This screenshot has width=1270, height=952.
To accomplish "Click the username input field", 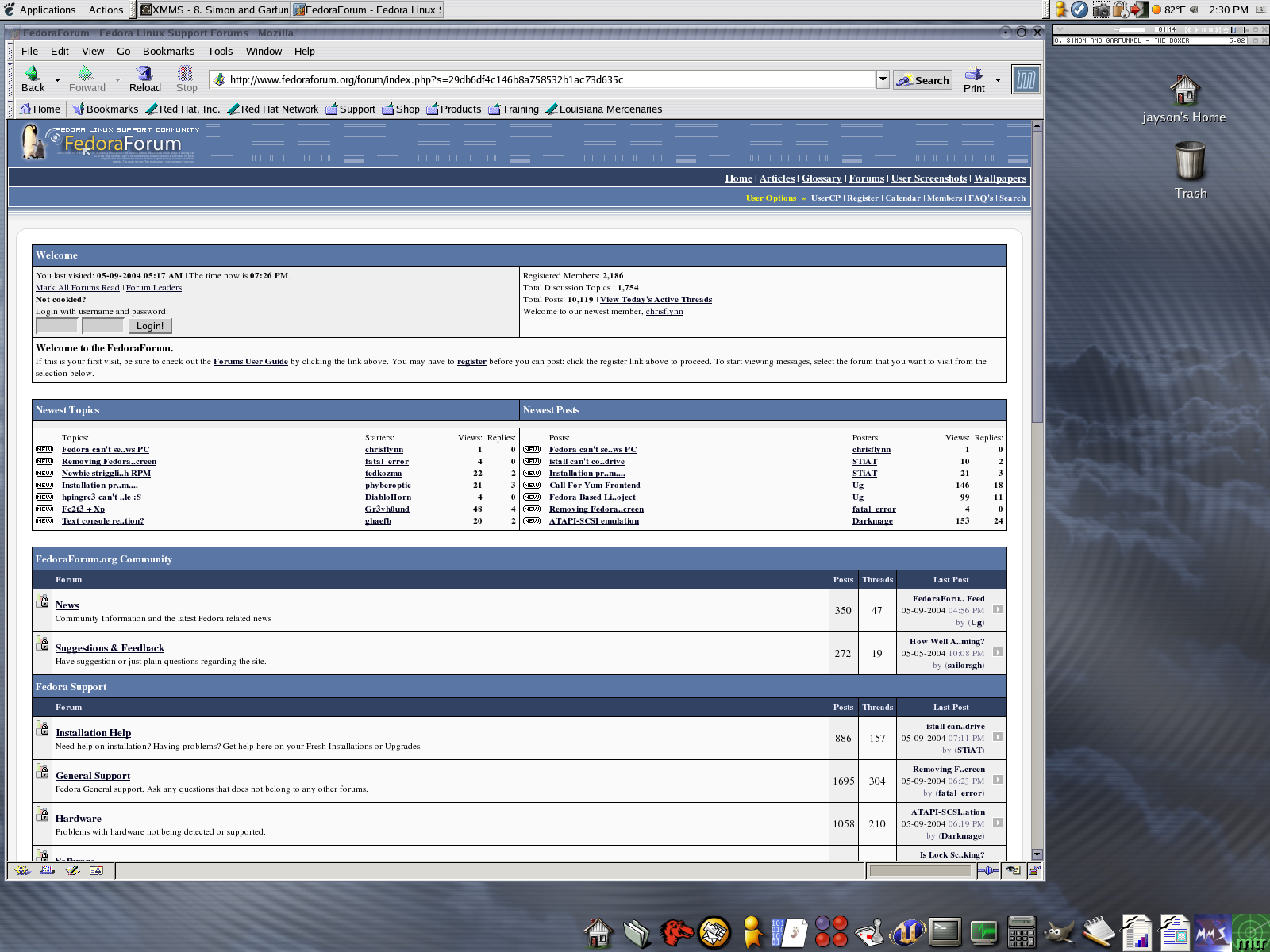I will tap(56, 325).
